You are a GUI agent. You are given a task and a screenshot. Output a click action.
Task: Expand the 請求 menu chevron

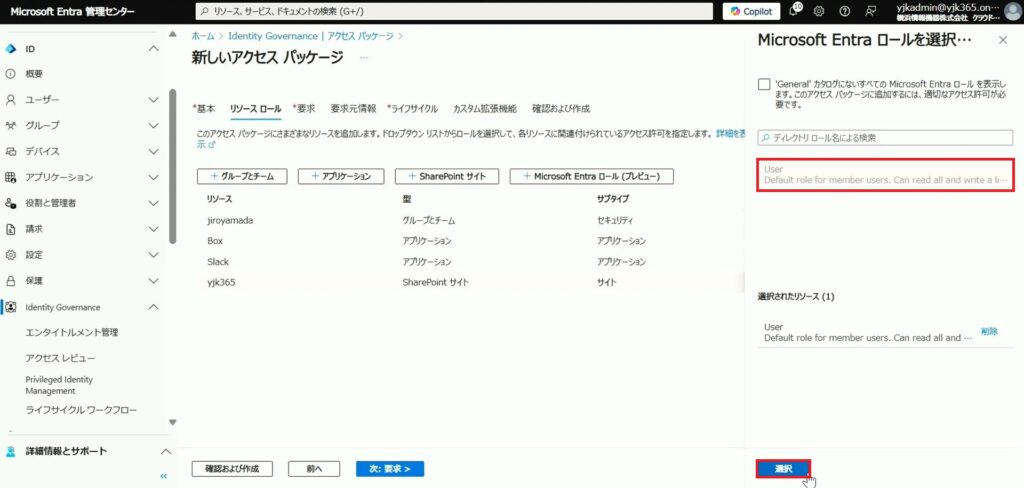pos(153,229)
